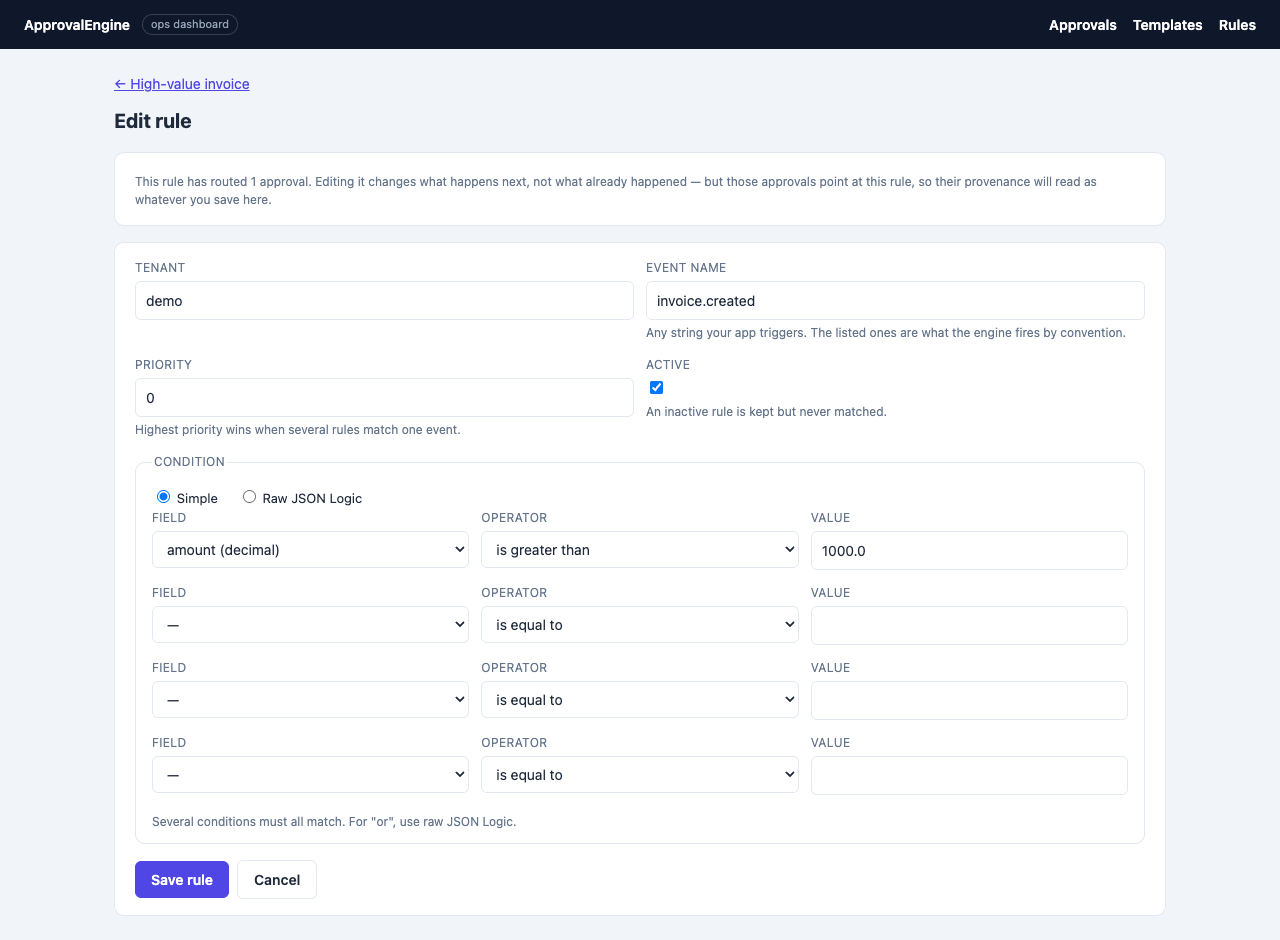Click the 'Edit rule' heading
Screen dimensions: 1280x940
tap(153, 121)
